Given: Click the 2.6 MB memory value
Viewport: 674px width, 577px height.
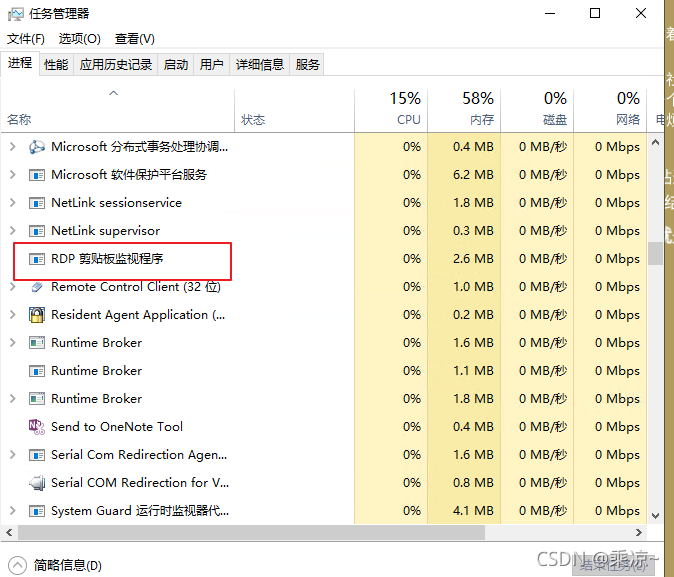Looking at the screenshot, I should tap(473, 258).
